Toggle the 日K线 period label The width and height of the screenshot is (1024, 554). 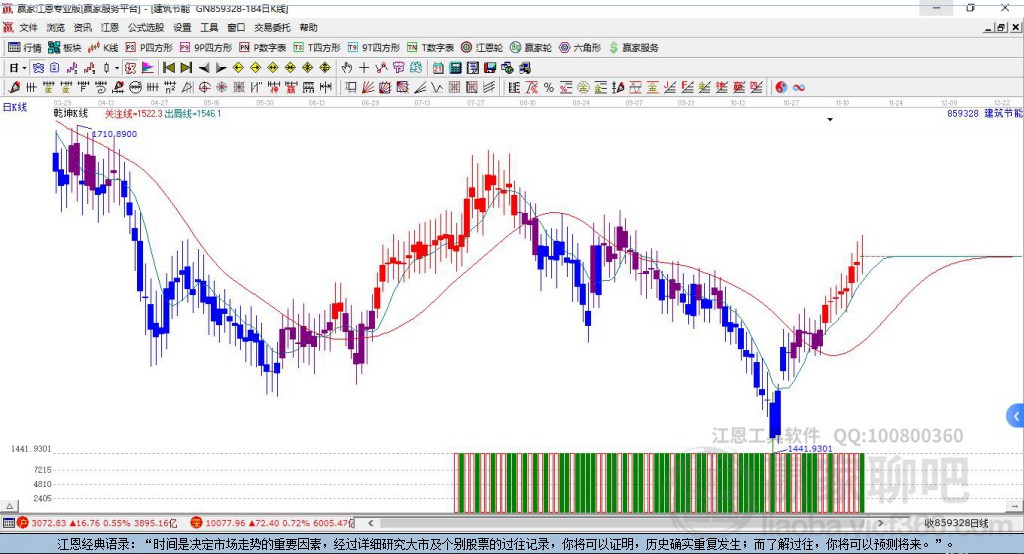tap(15, 107)
